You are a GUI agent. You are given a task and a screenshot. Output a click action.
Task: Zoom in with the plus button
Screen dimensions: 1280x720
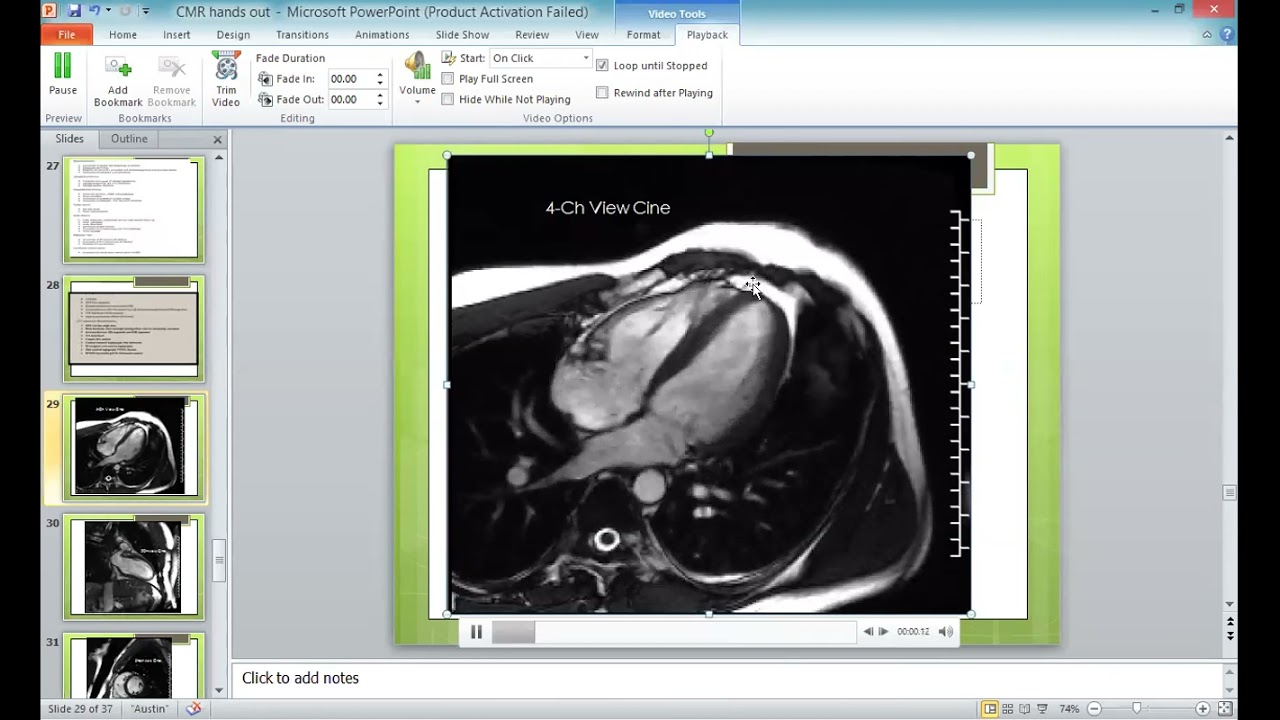(1203, 709)
